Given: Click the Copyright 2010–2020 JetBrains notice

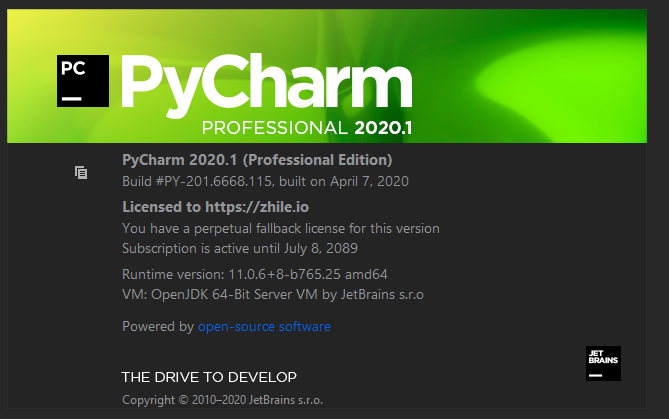Looking at the screenshot, I should point(222,400).
